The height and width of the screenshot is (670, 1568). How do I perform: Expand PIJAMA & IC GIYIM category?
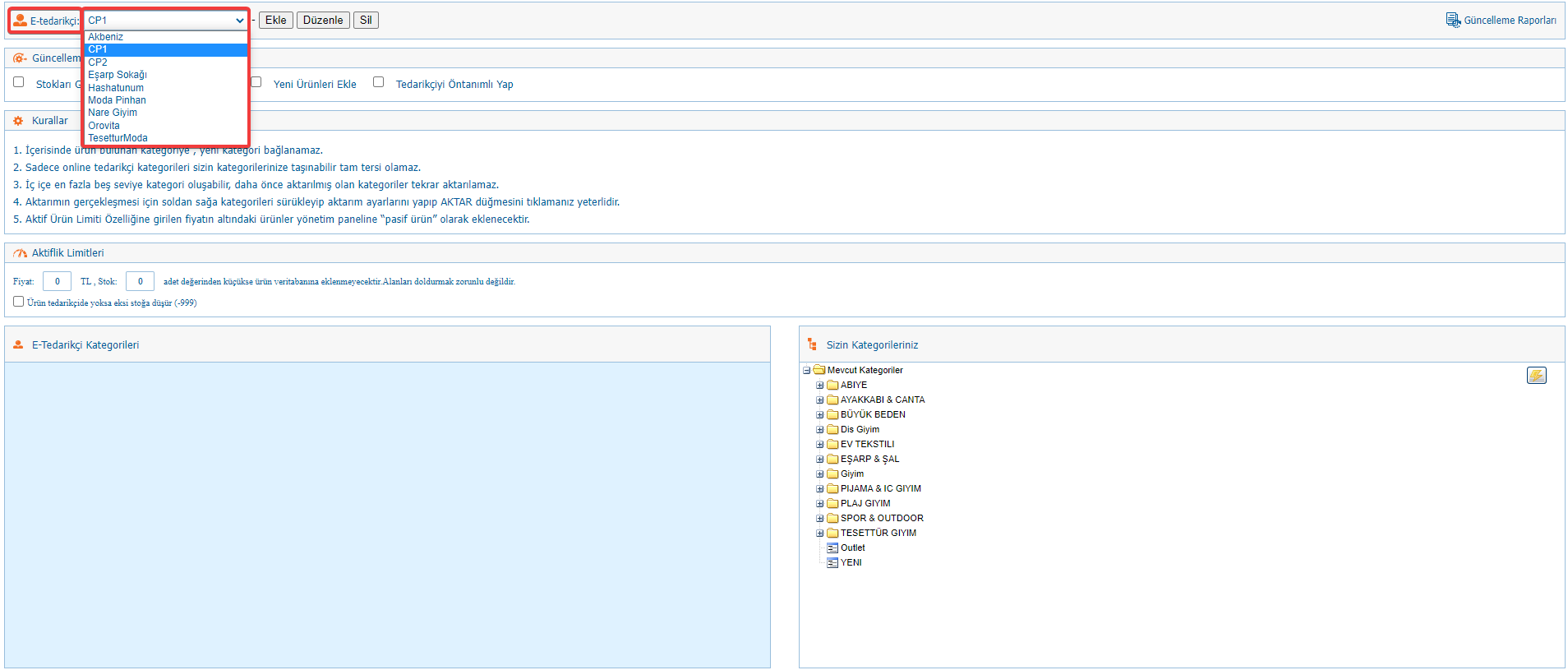pyautogui.click(x=820, y=489)
